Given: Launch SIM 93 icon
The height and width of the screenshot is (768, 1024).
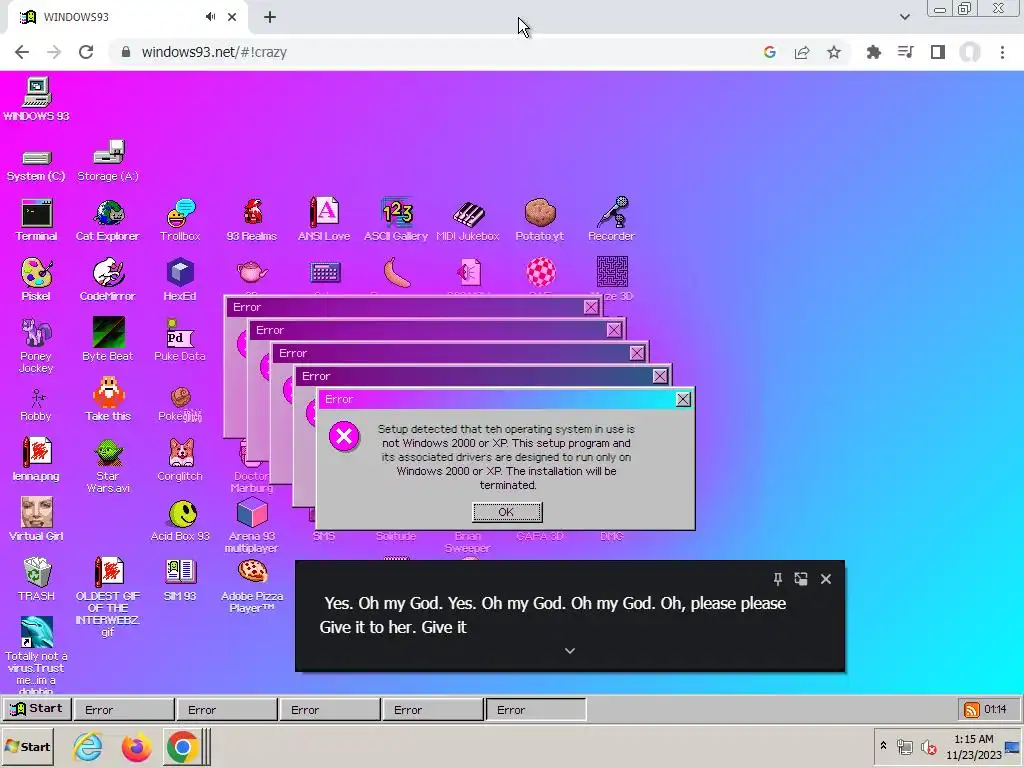Looking at the screenshot, I should 180,580.
